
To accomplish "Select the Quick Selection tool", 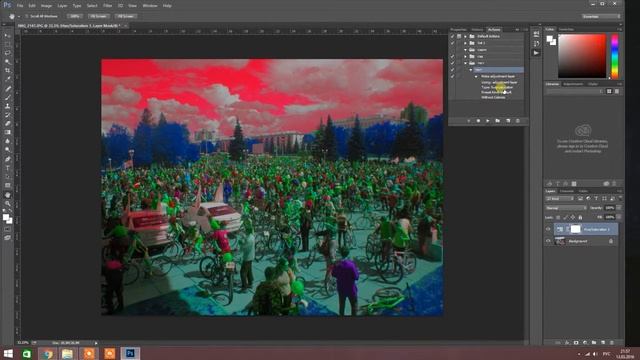I will click(7, 62).
